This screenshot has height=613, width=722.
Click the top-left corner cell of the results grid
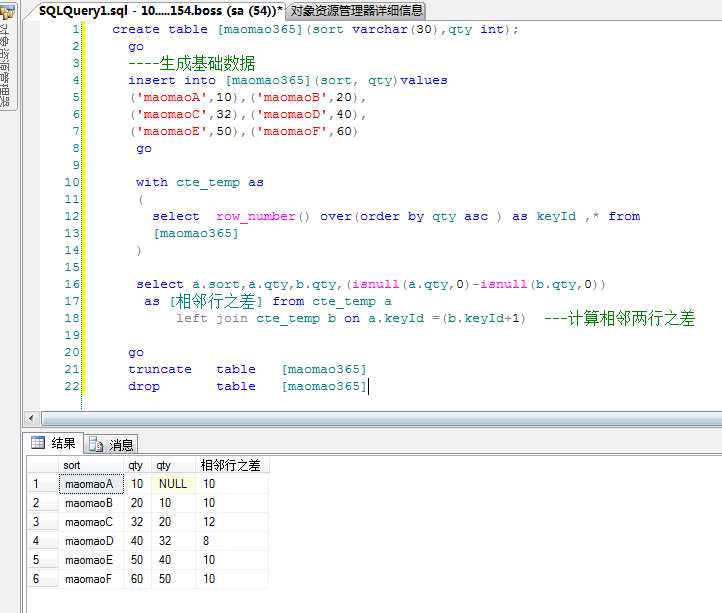(43, 465)
